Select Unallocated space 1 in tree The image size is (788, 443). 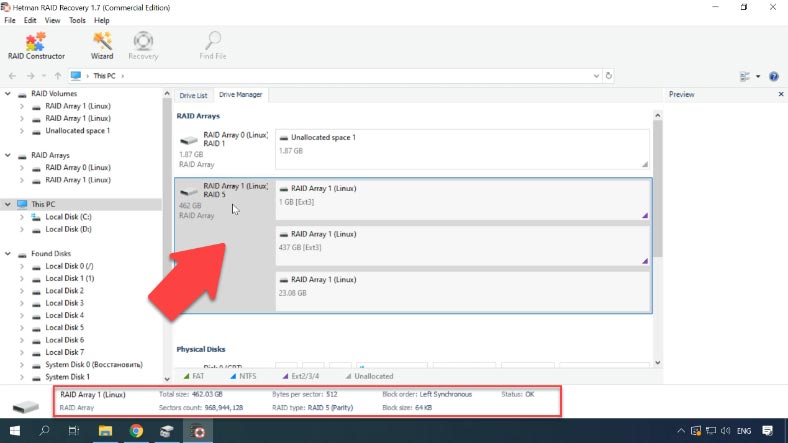77,131
